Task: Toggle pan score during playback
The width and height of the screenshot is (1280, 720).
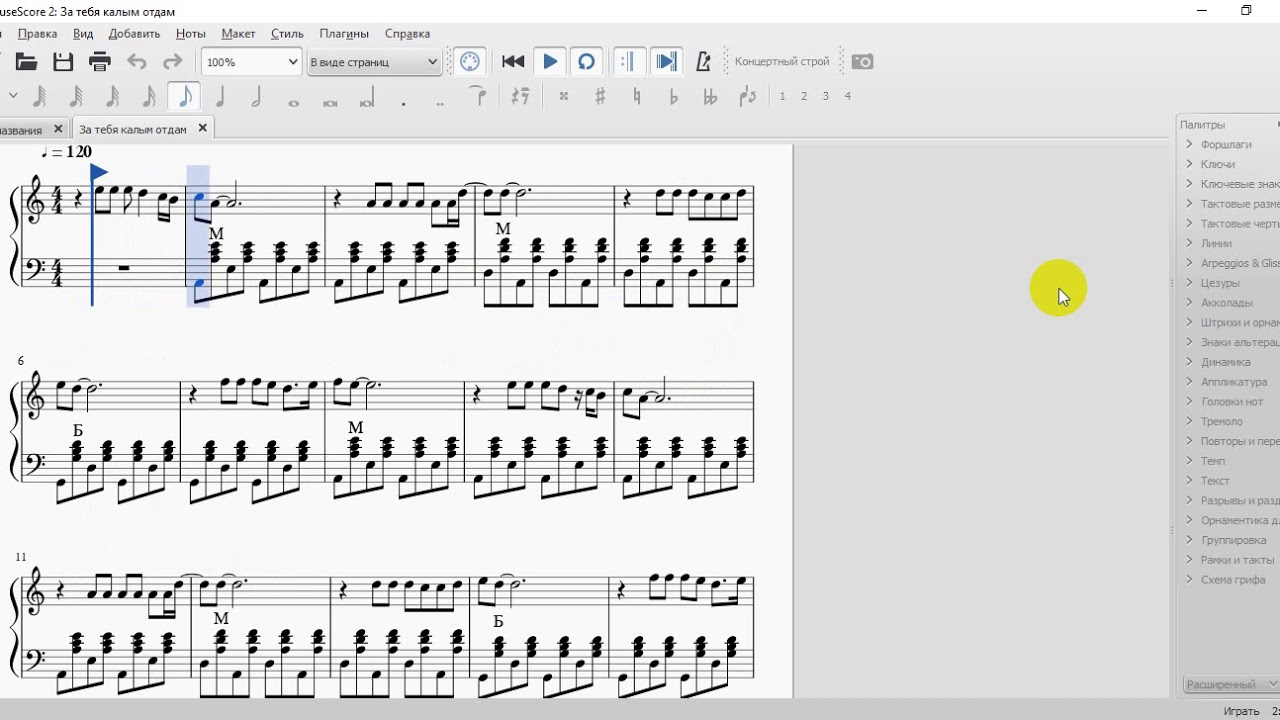Action: coord(666,62)
